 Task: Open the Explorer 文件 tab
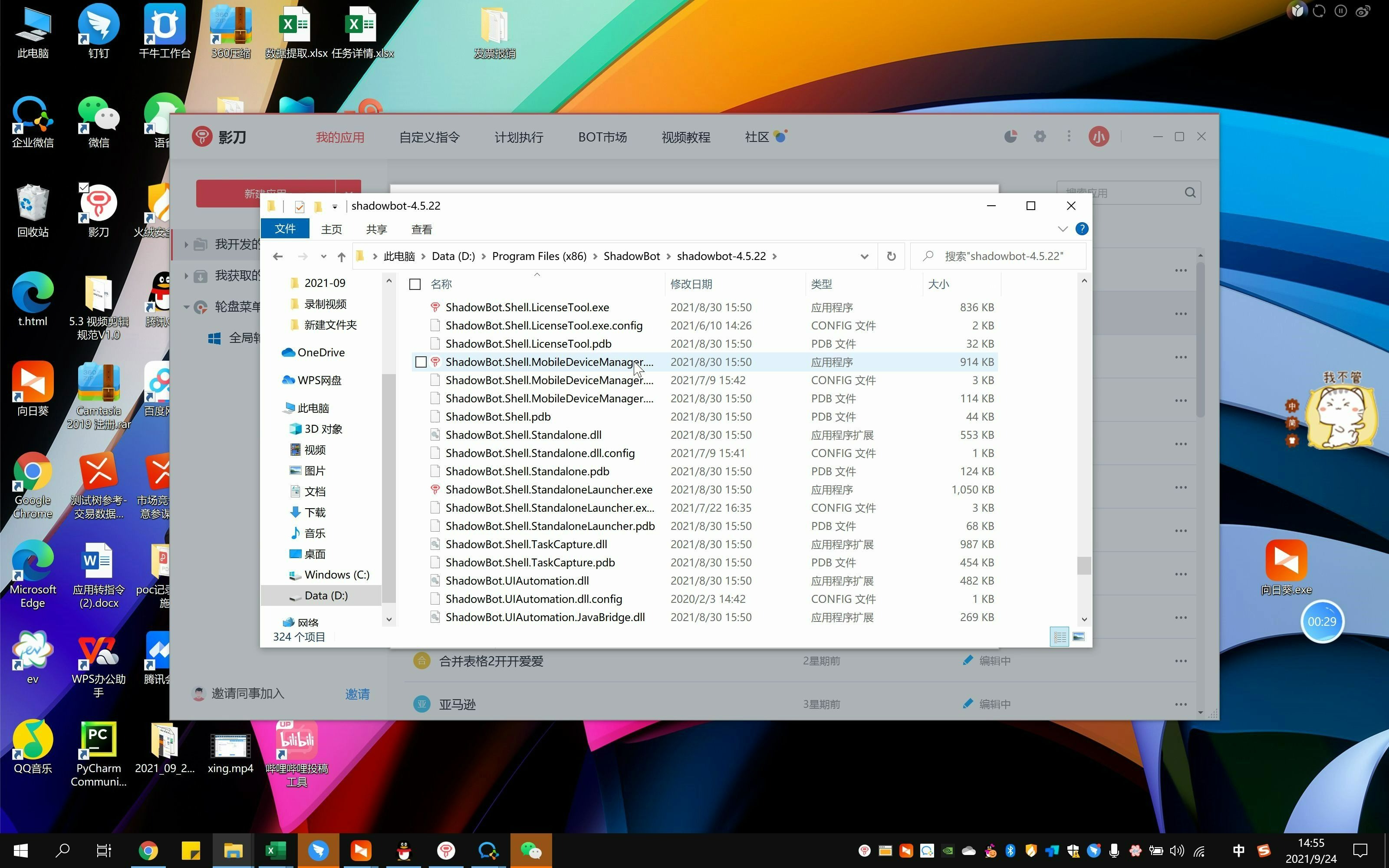coord(285,229)
